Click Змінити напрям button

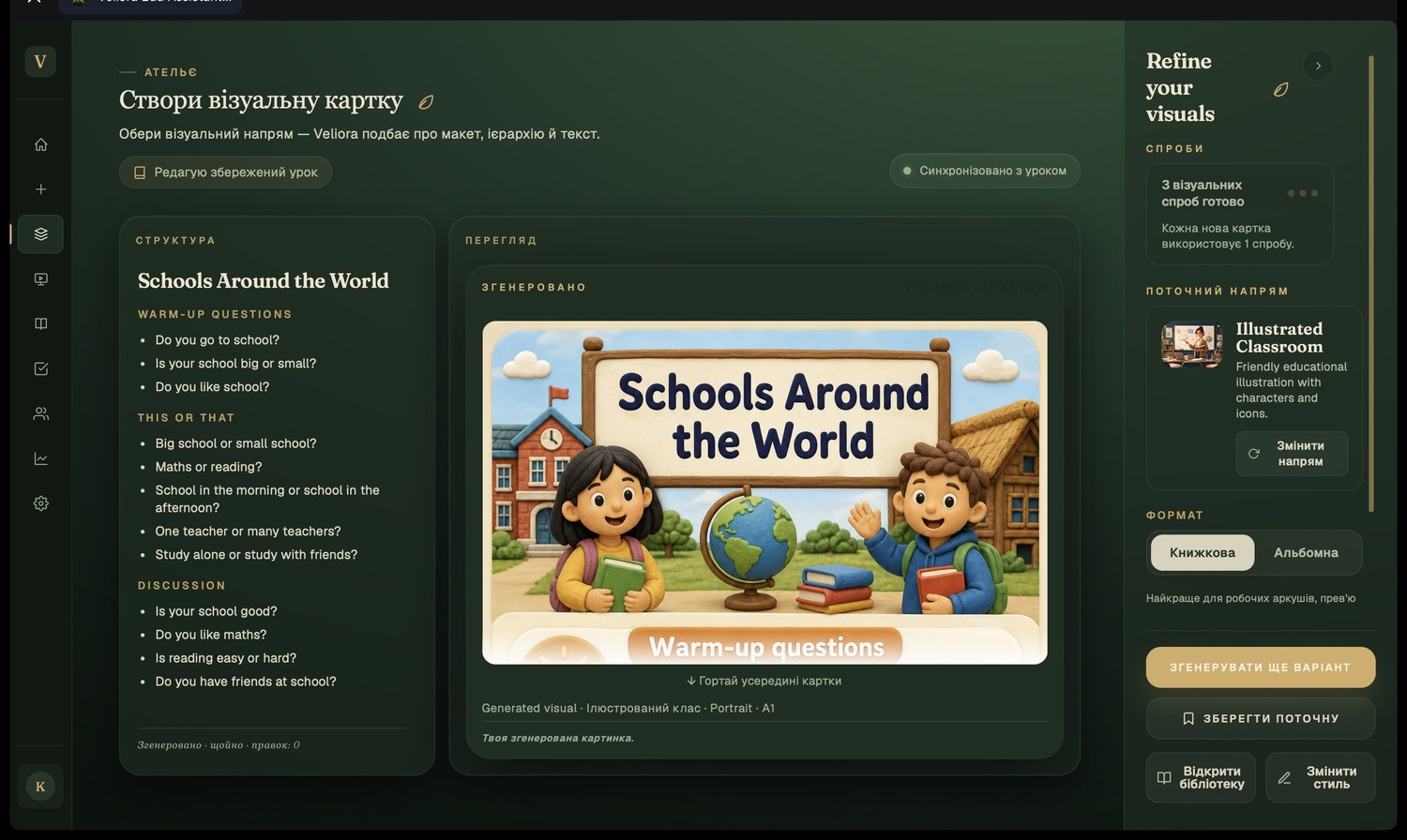coord(1292,454)
